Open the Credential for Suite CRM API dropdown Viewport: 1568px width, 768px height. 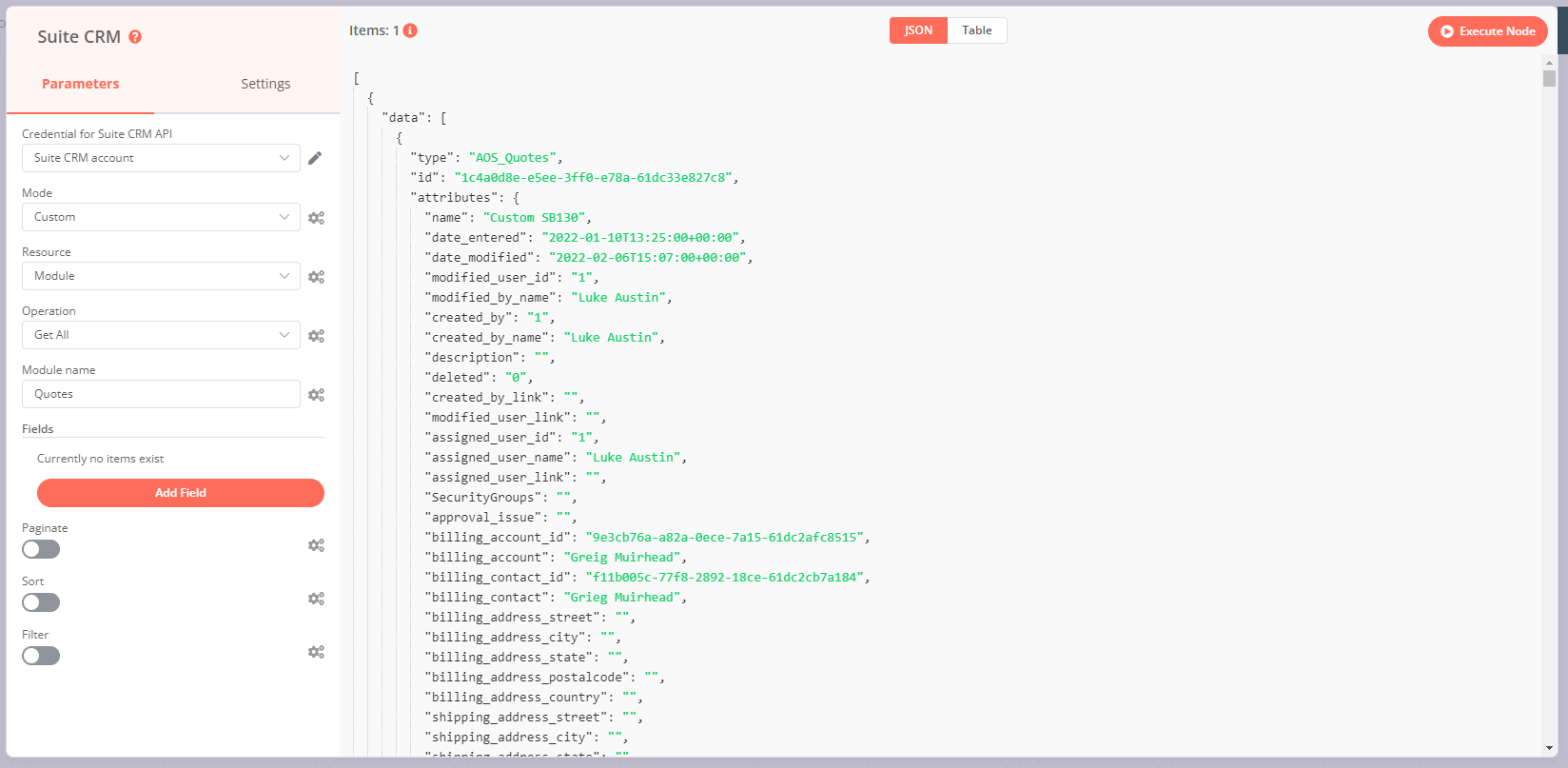[x=161, y=158]
